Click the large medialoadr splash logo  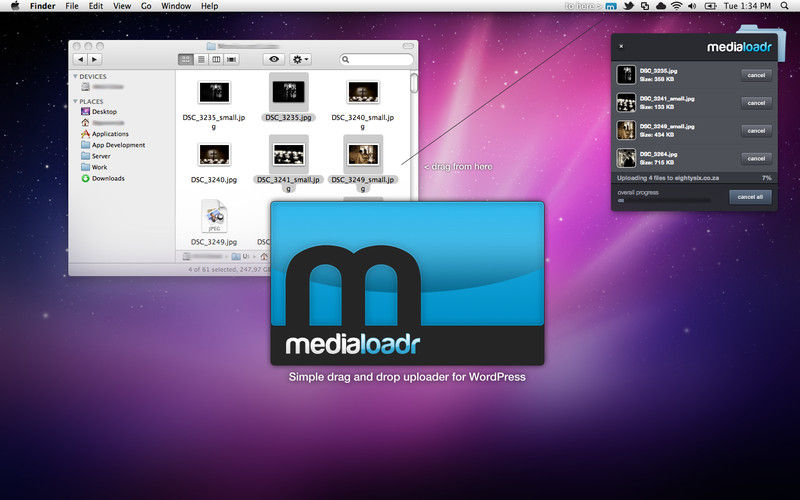(x=407, y=283)
